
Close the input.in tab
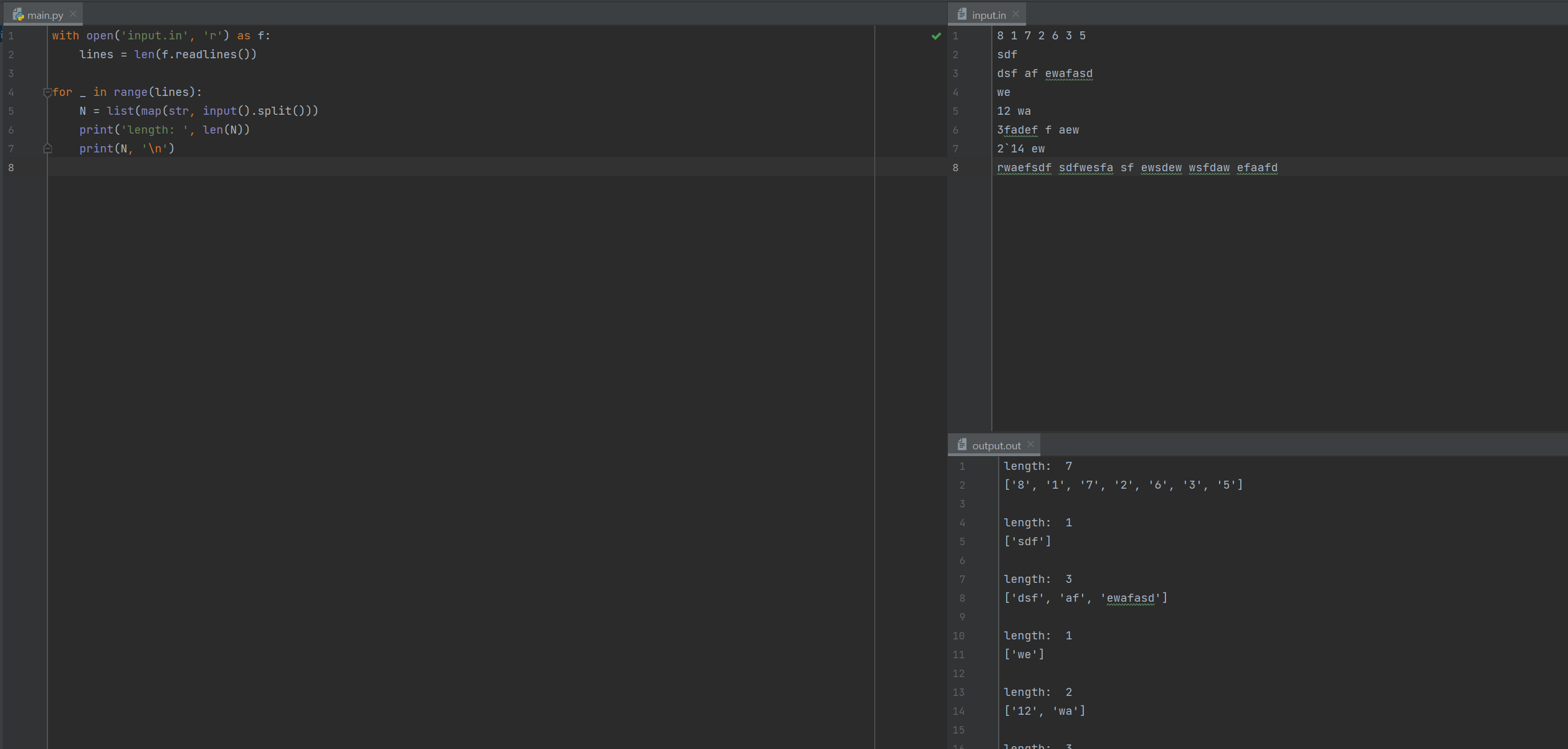click(x=1016, y=14)
